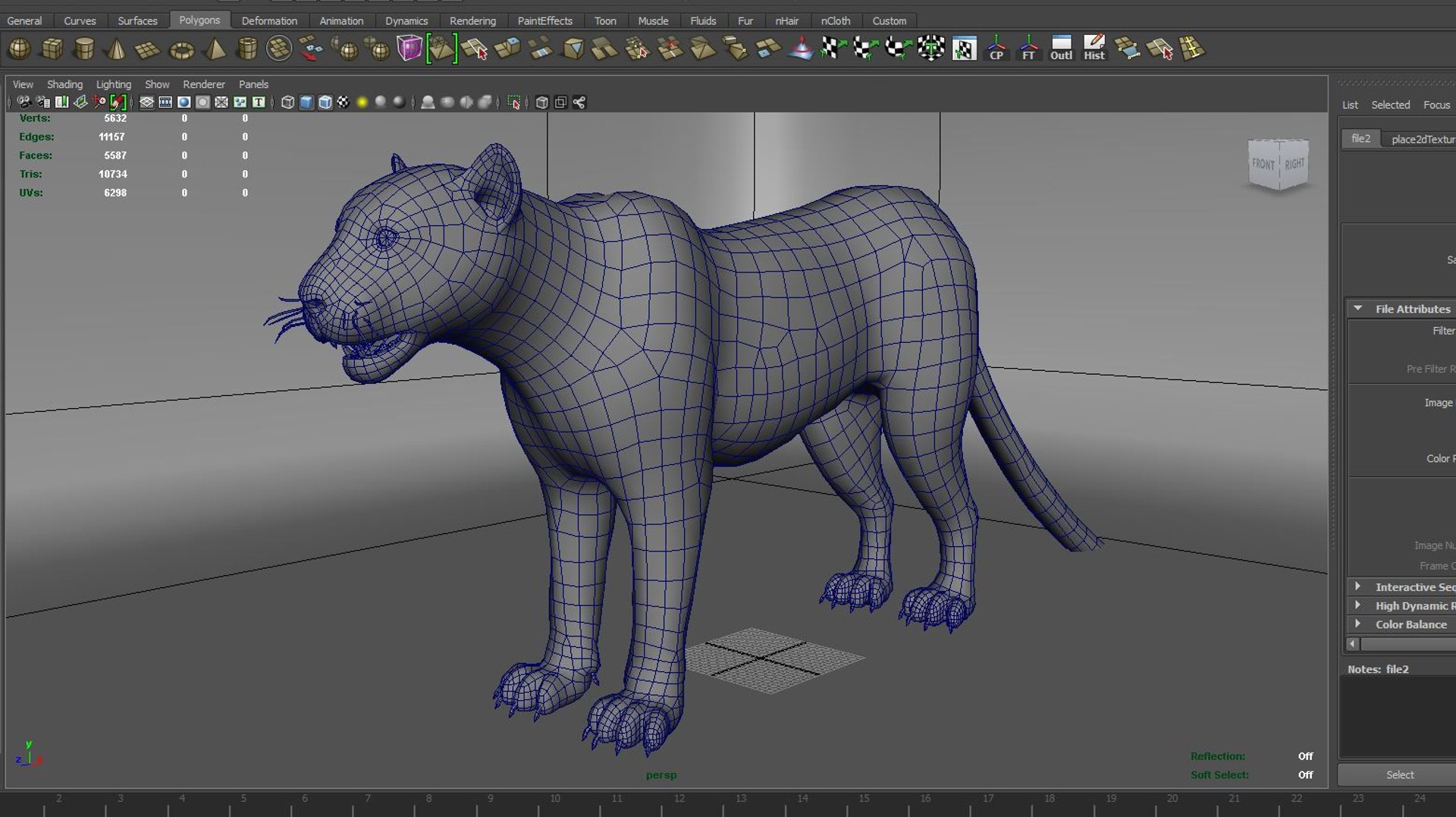This screenshot has width=1456, height=817.
Task: Create a polygon sphere from the shelf
Action: point(19,49)
